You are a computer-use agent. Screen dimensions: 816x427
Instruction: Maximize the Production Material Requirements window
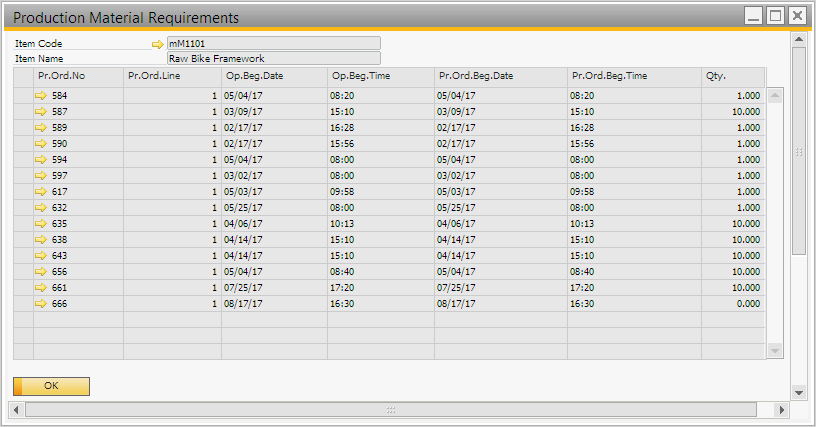coord(775,16)
